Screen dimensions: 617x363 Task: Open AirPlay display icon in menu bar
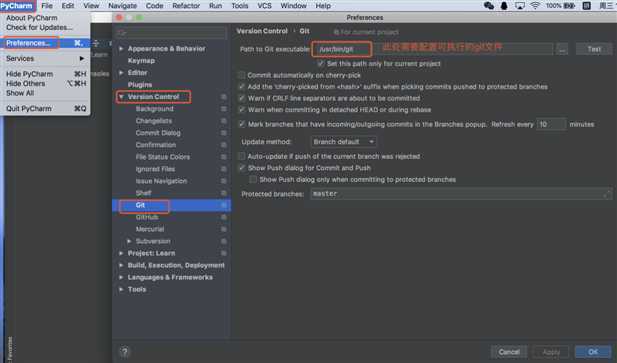(520, 6)
